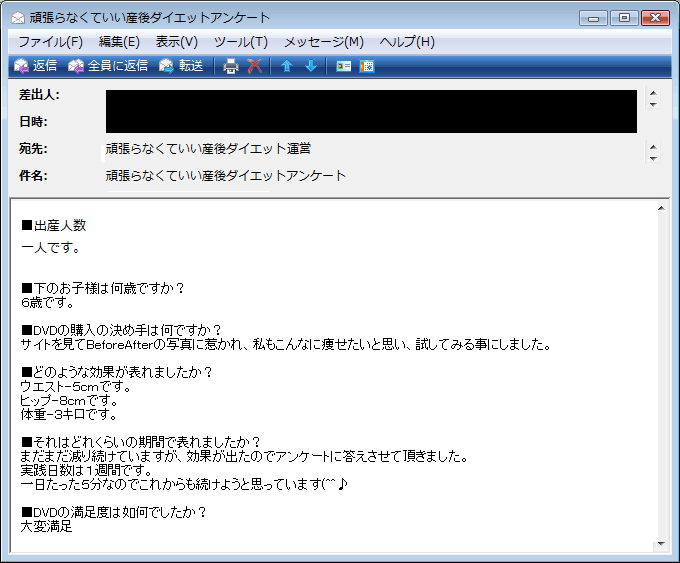The height and width of the screenshot is (563, 680).
Task: Open the ツール(T) menu
Action: click(x=241, y=42)
